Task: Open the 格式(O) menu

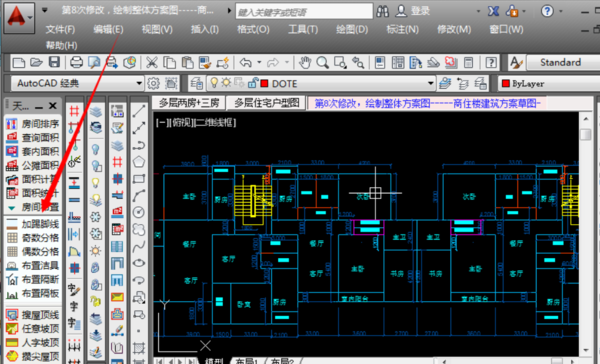Action: (x=253, y=29)
